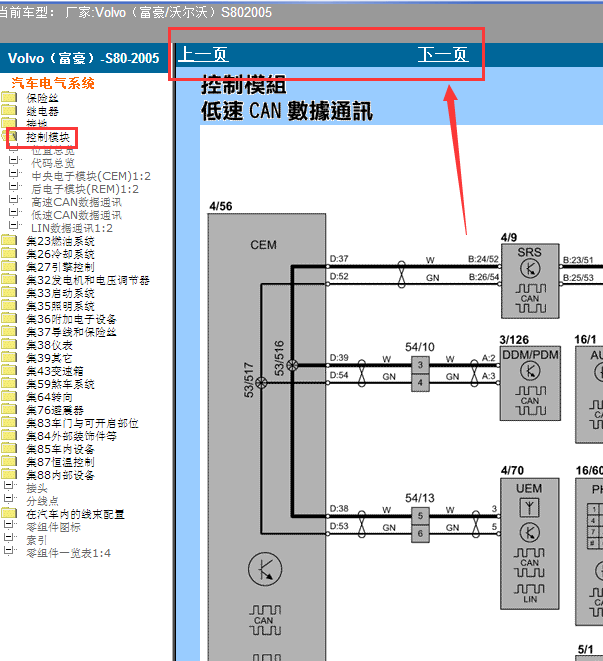This screenshot has height=661, width=603.
Task: Click splice point 53/516 symbol
Action: click(292, 365)
